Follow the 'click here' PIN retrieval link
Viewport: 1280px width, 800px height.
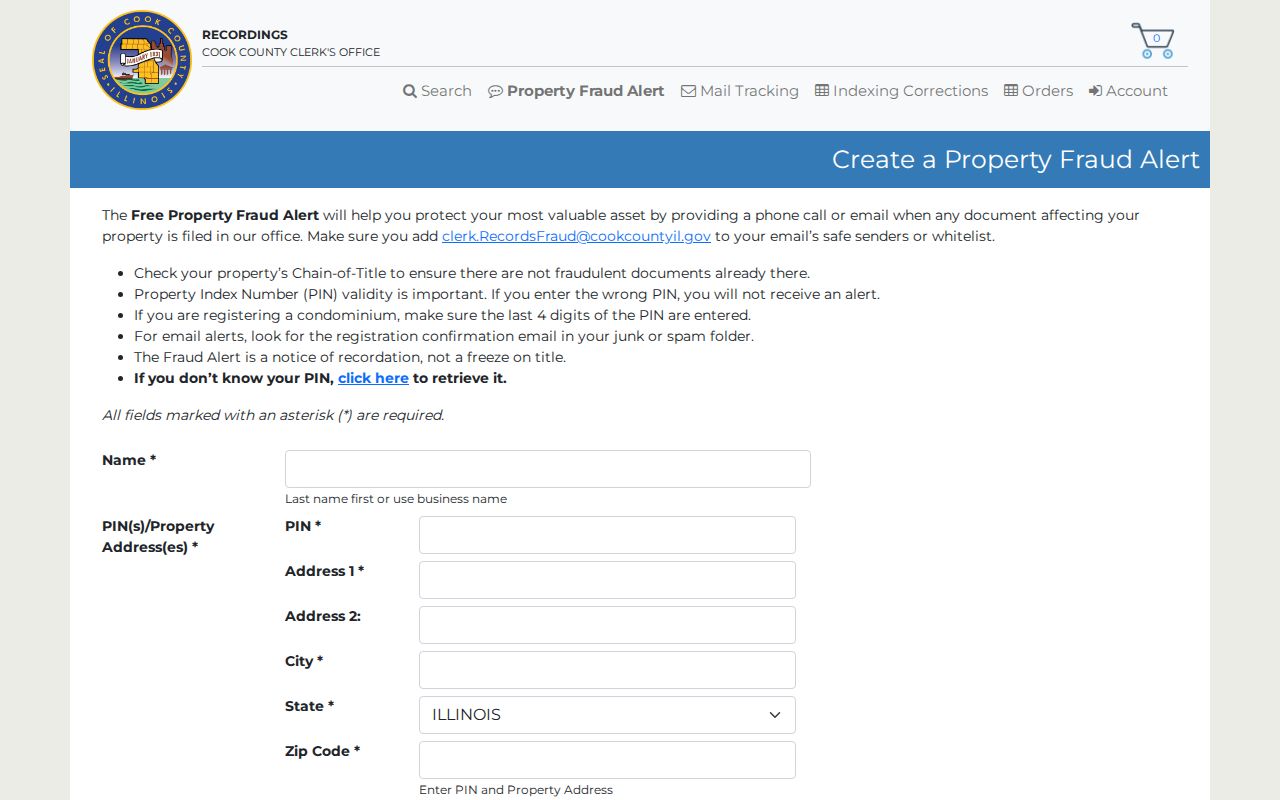click(373, 378)
